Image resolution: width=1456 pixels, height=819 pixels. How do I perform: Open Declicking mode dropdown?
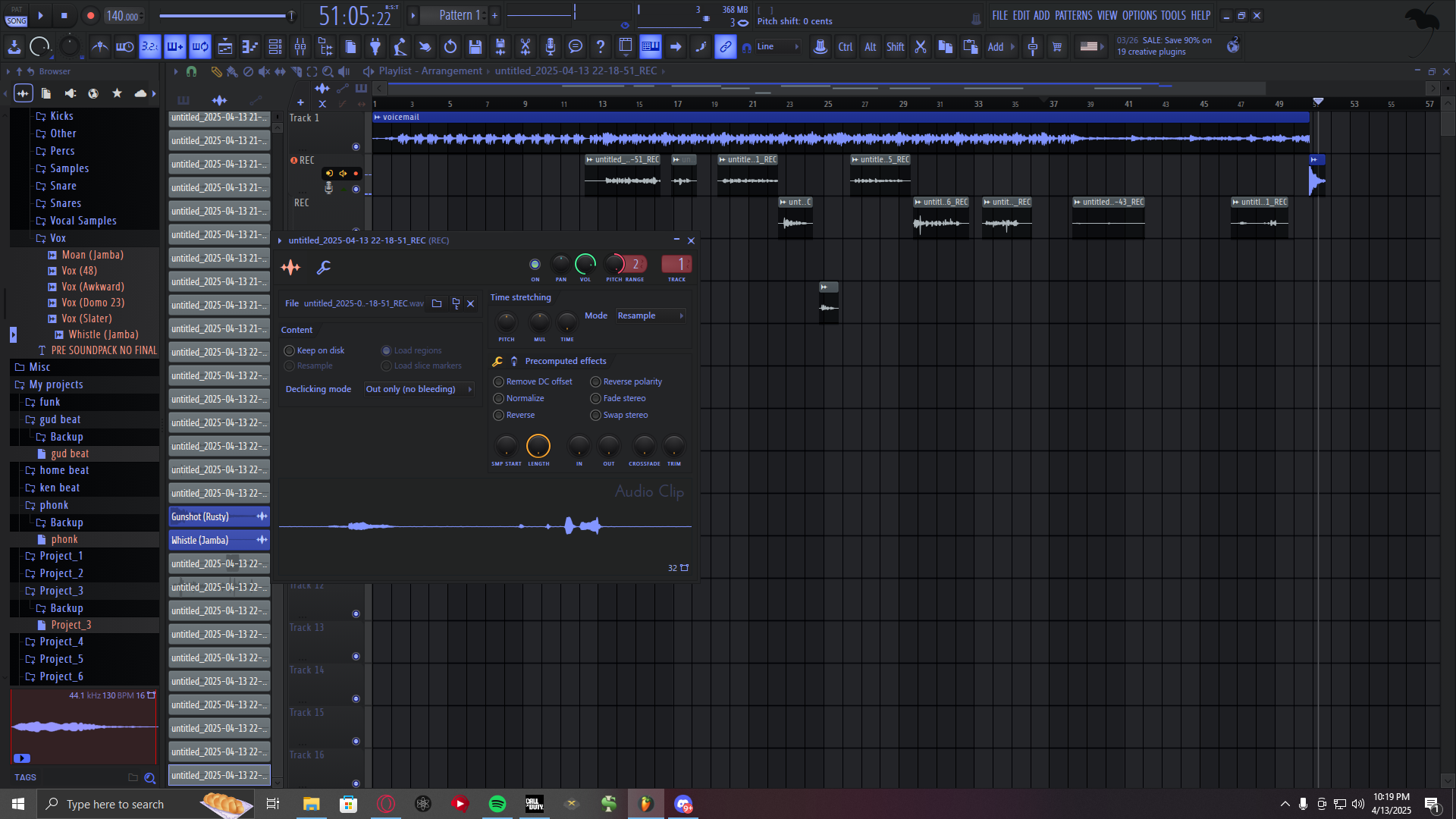click(418, 389)
